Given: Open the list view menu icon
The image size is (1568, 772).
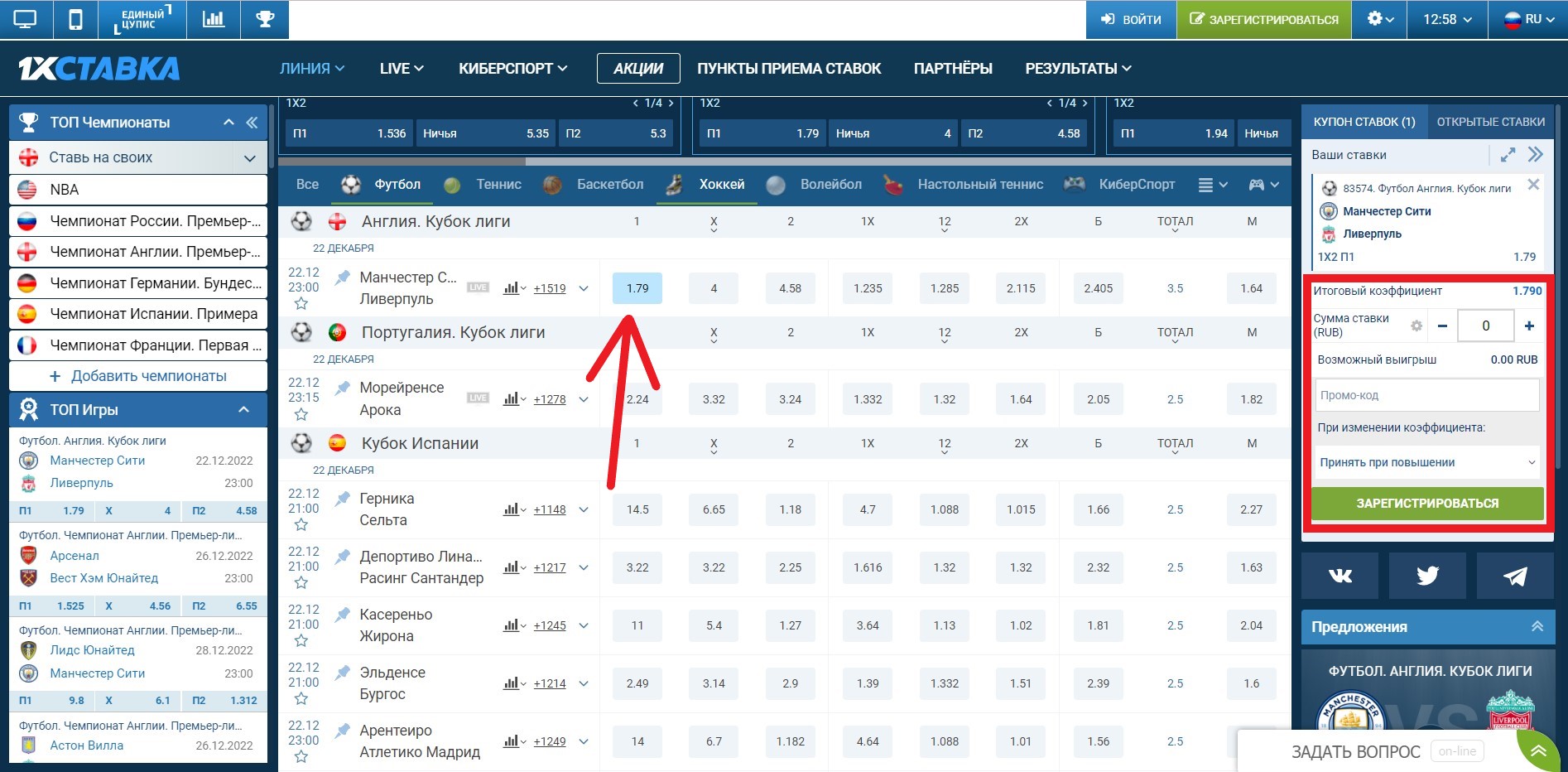Looking at the screenshot, I should tap(1212, 185).
